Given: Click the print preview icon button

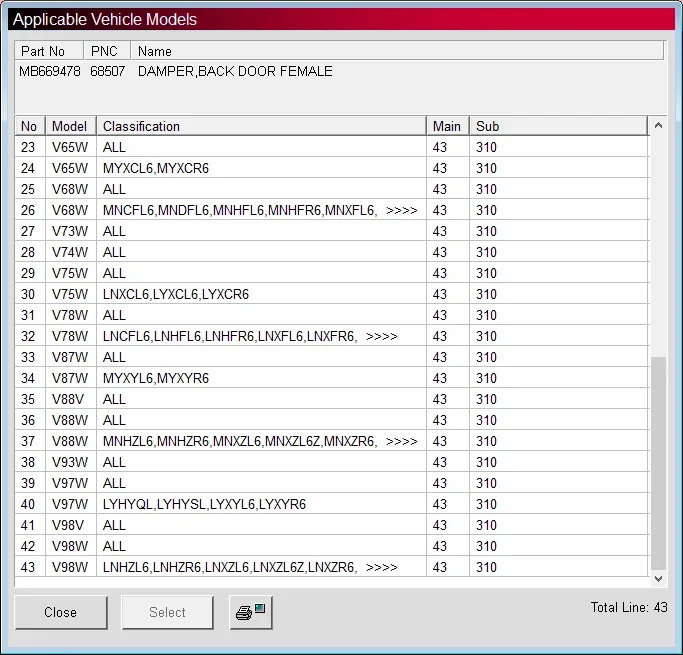Looking at the screenshot, I should (251, 612).
